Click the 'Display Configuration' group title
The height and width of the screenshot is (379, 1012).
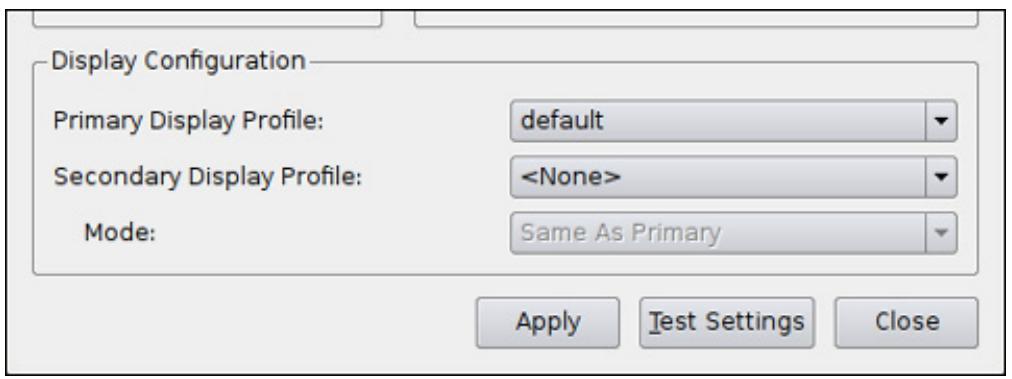click(x=178, y=61)
